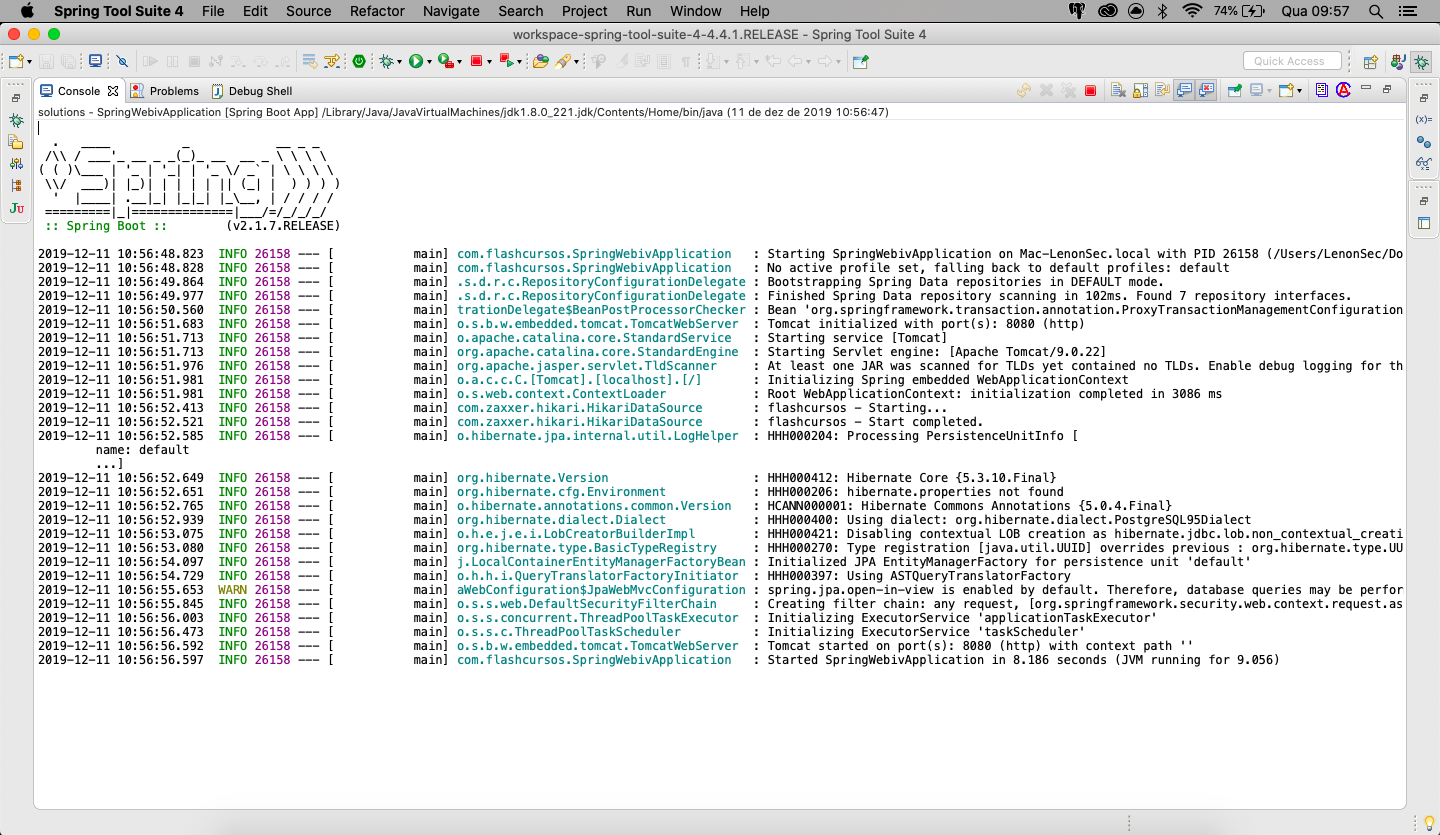Open the Open Console dropdown arrow

[1300, 90]
